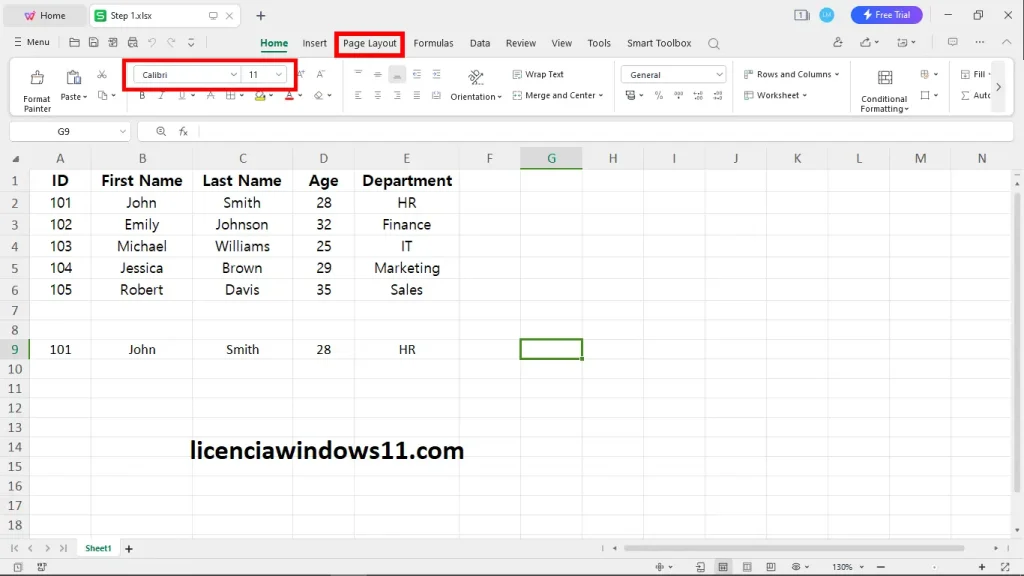Open the borders dropdown arrow

(x=242, y=95)
